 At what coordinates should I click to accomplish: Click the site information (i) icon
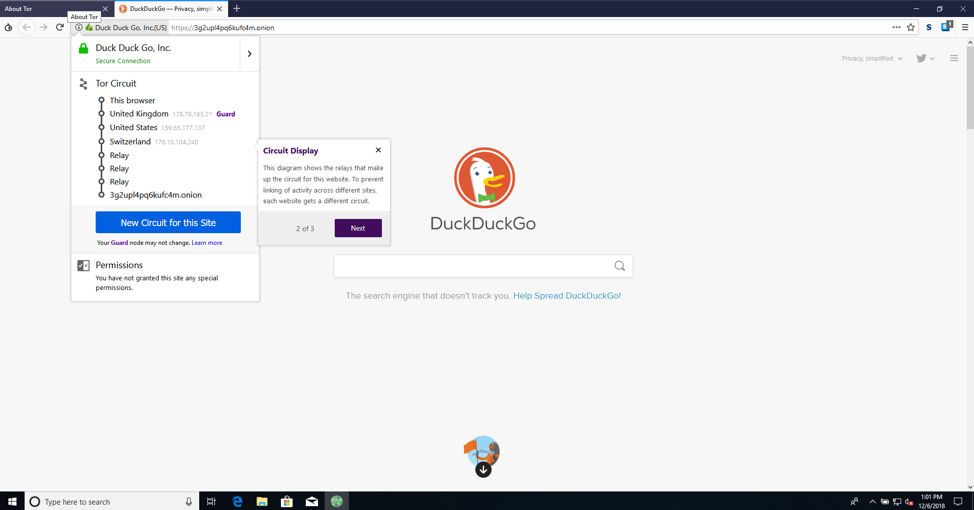tap(79, 27)
